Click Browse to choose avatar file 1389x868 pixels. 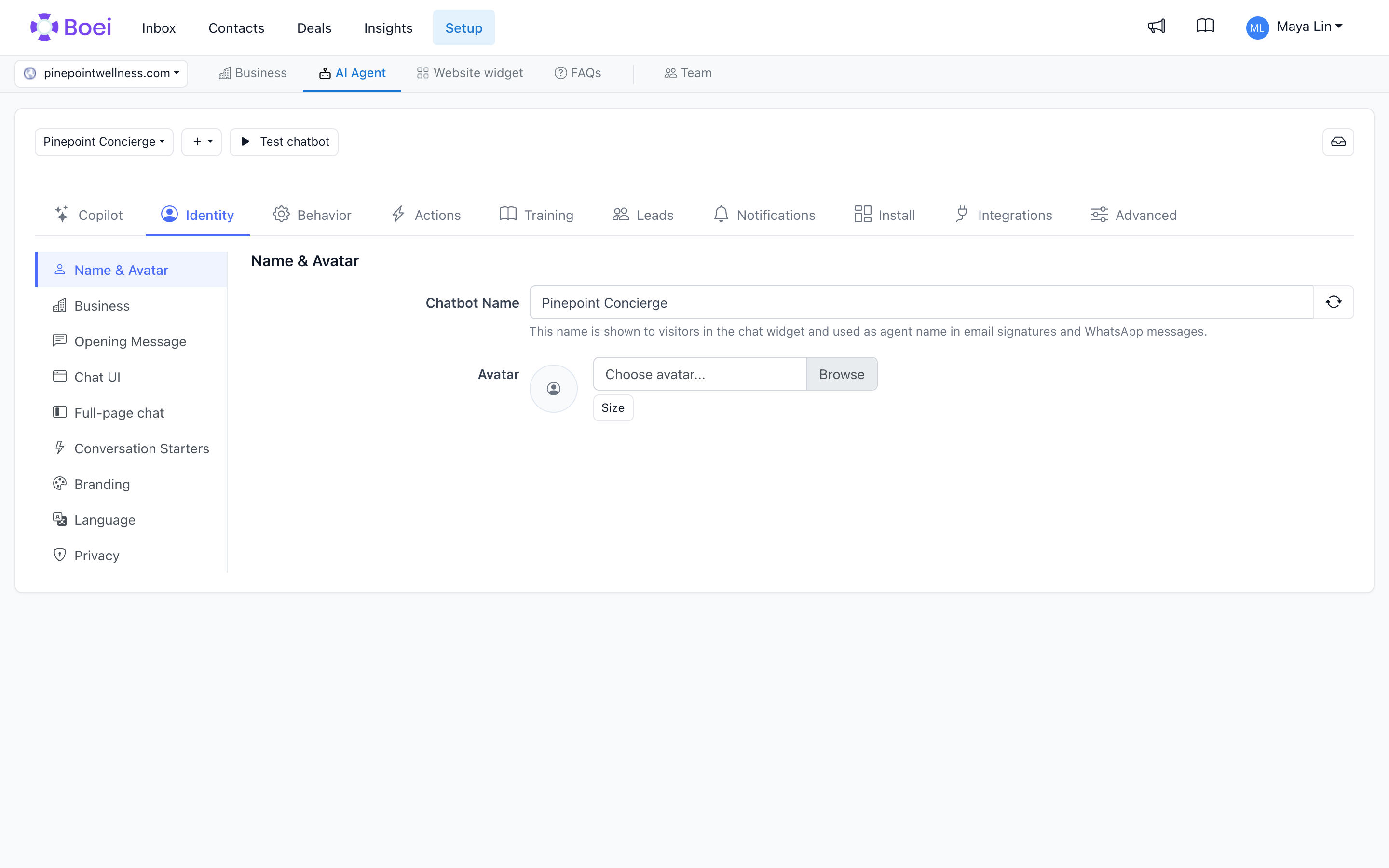[x=842, y=374]
